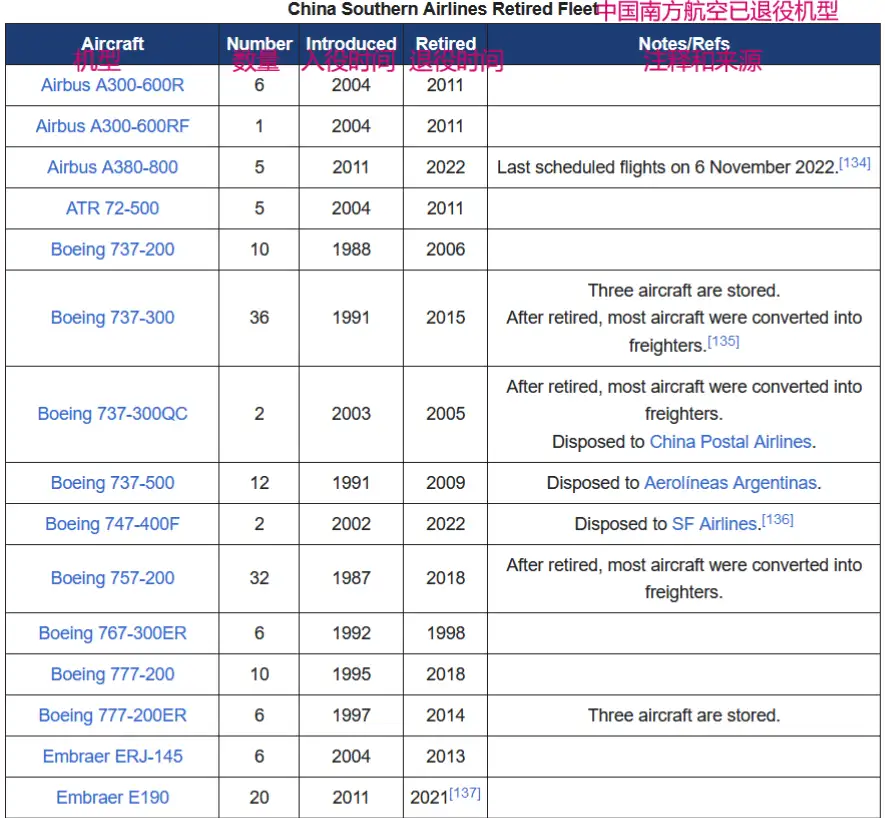Image resolution: width=885 pixels, height=818 pixels.
Task: Open the Airbus A380-800 link
Action: pos(112,167)
